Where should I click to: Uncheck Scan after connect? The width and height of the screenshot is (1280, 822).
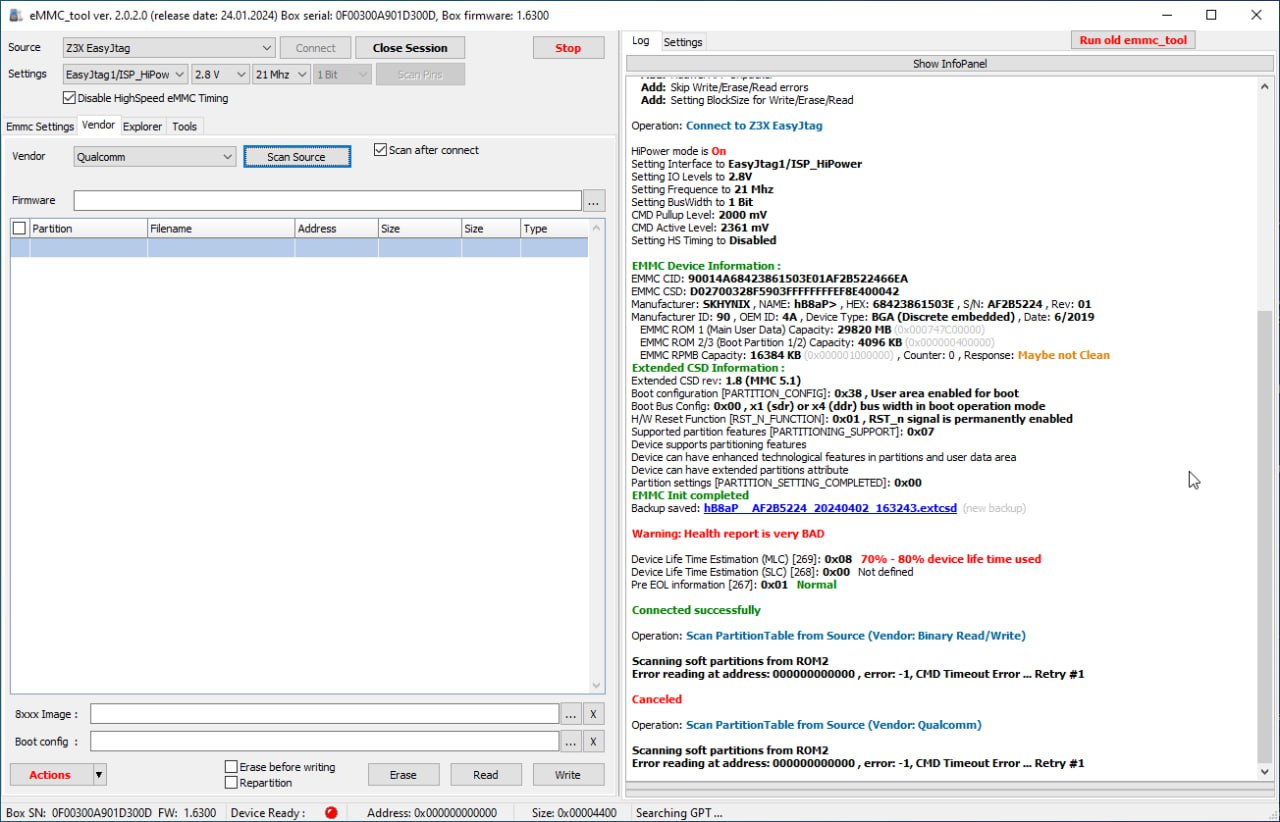pos(380,150)
